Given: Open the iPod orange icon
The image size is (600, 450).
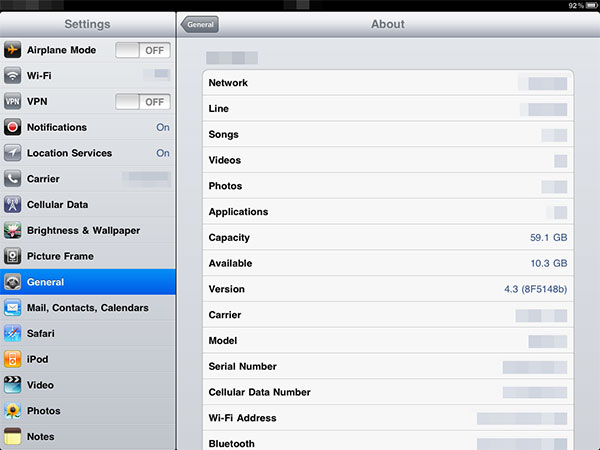Looking at the screenshot, I should click(12, 359).
